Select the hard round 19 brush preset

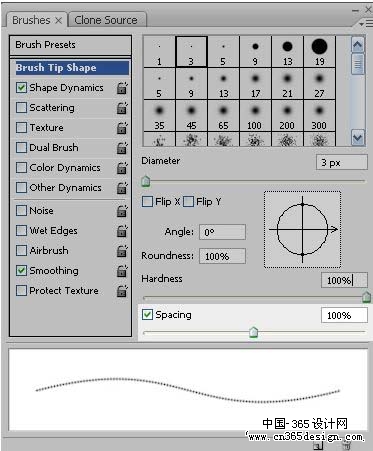[319, 52]
